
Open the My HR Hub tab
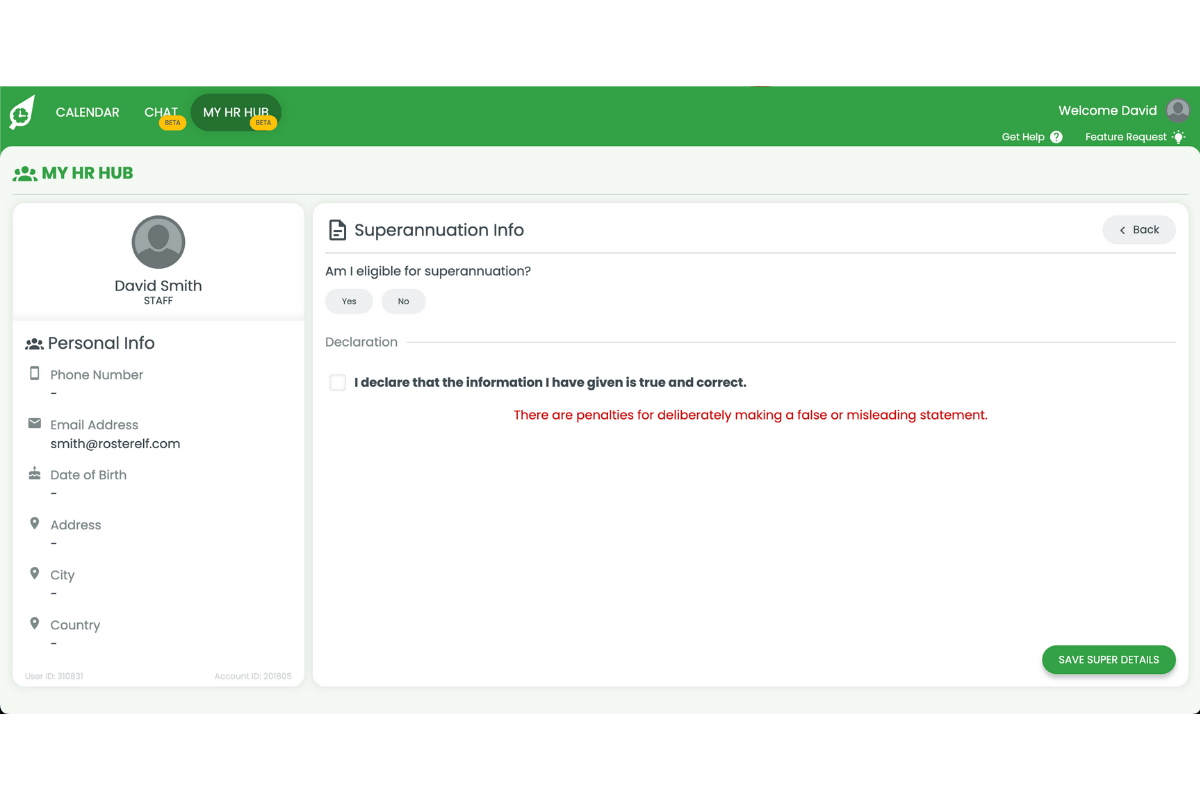[236, 113]
